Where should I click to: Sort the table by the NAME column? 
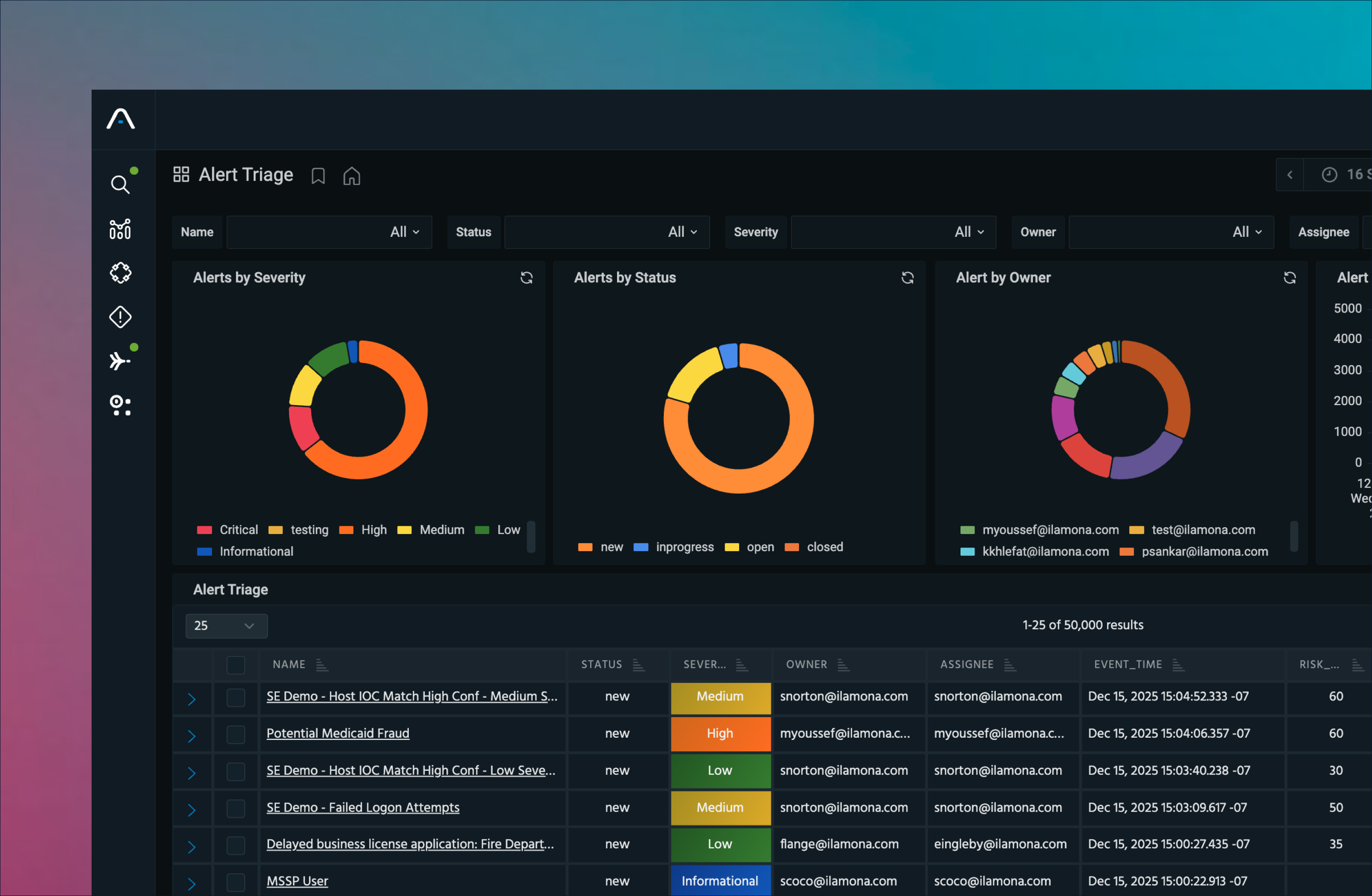point(322,665)
